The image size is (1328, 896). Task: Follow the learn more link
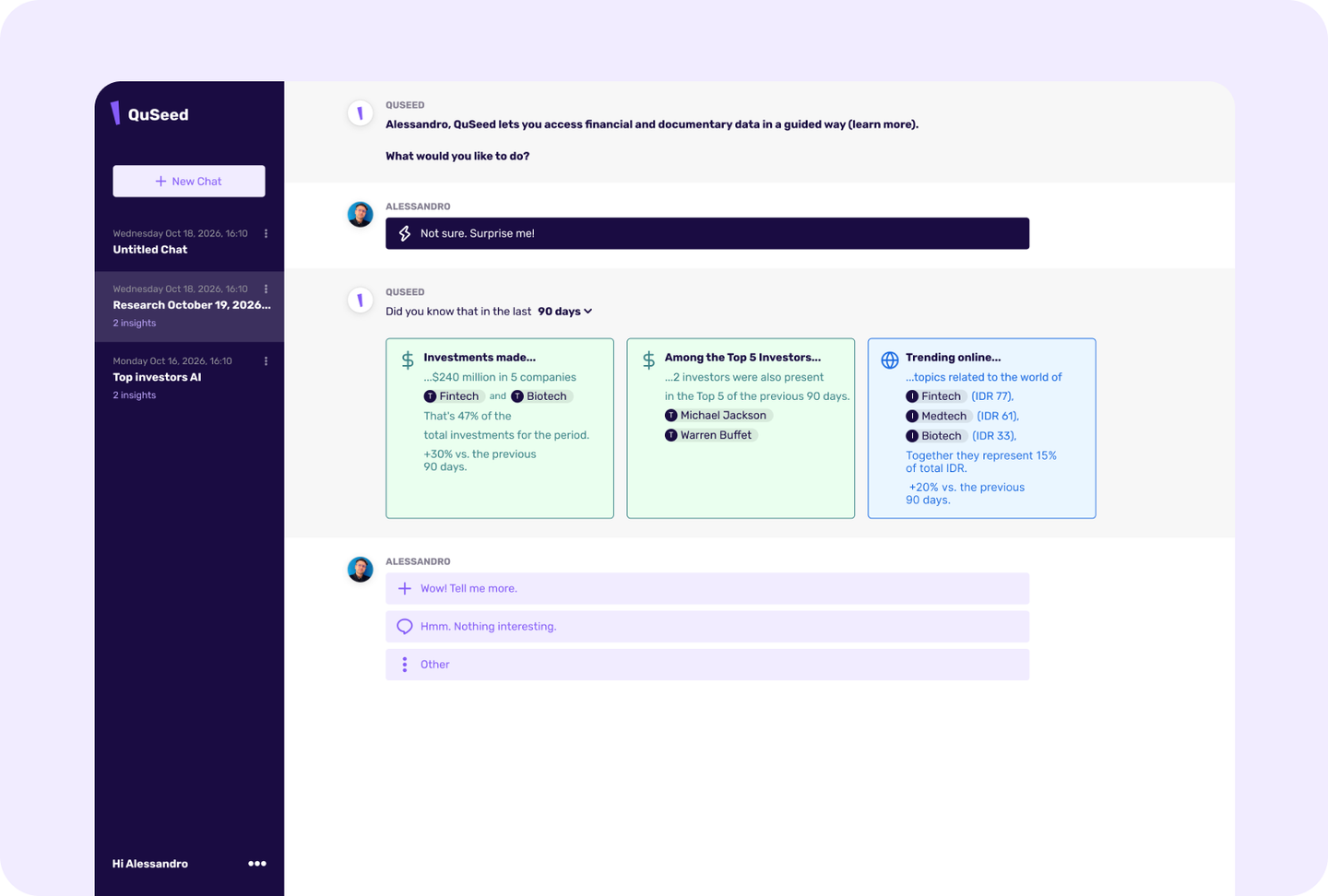point(882,124)
